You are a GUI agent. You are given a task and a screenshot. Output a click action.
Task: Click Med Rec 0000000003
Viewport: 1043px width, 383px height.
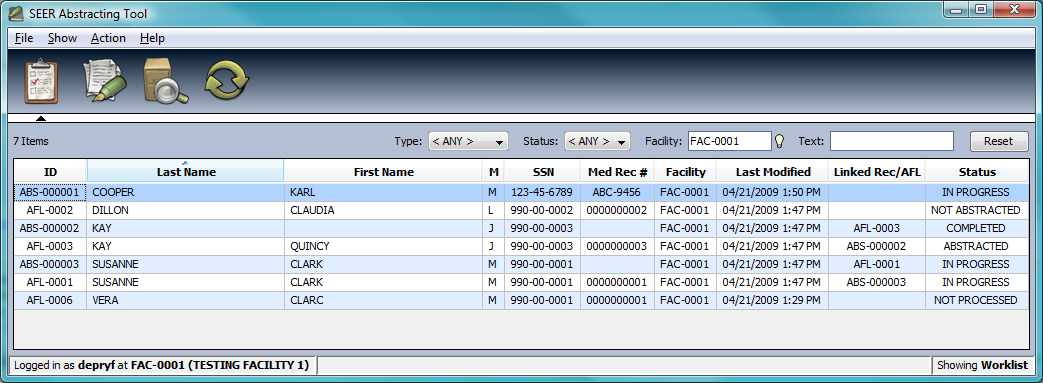[x=617, y=246]
